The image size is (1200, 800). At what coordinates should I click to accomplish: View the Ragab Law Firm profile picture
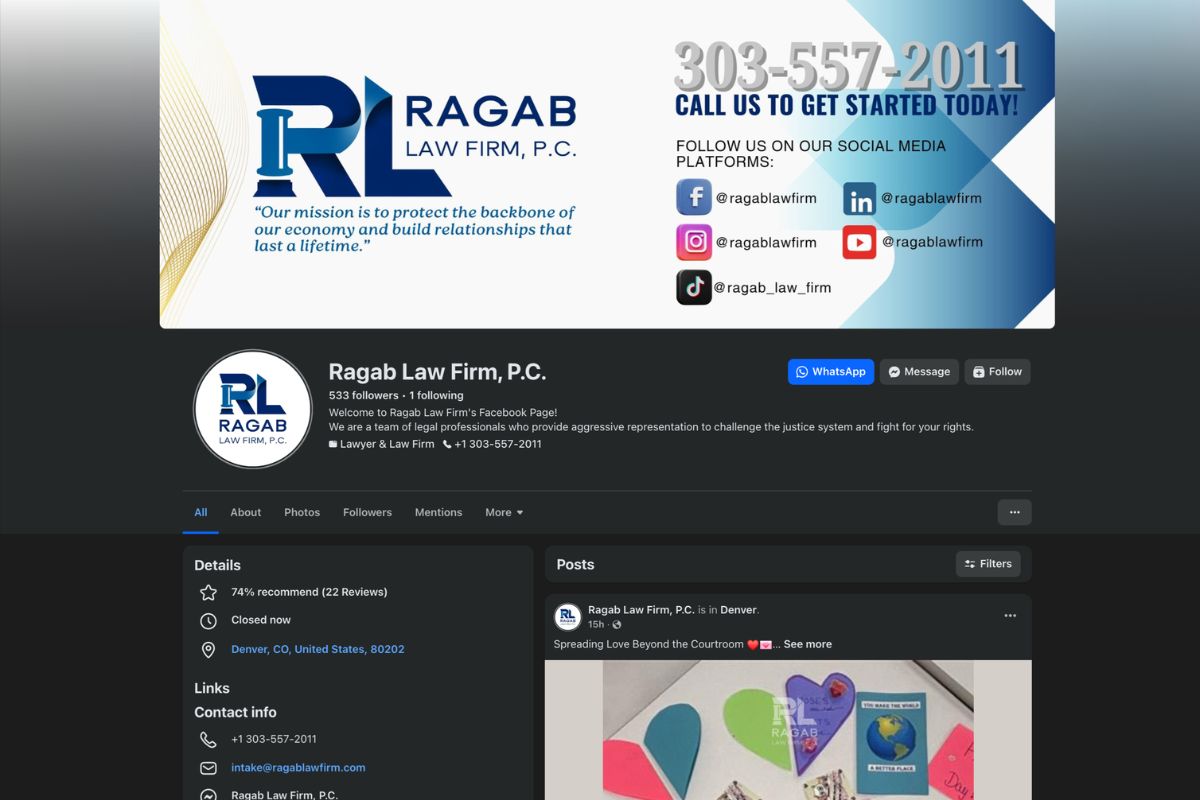click(x=252, y=409)
